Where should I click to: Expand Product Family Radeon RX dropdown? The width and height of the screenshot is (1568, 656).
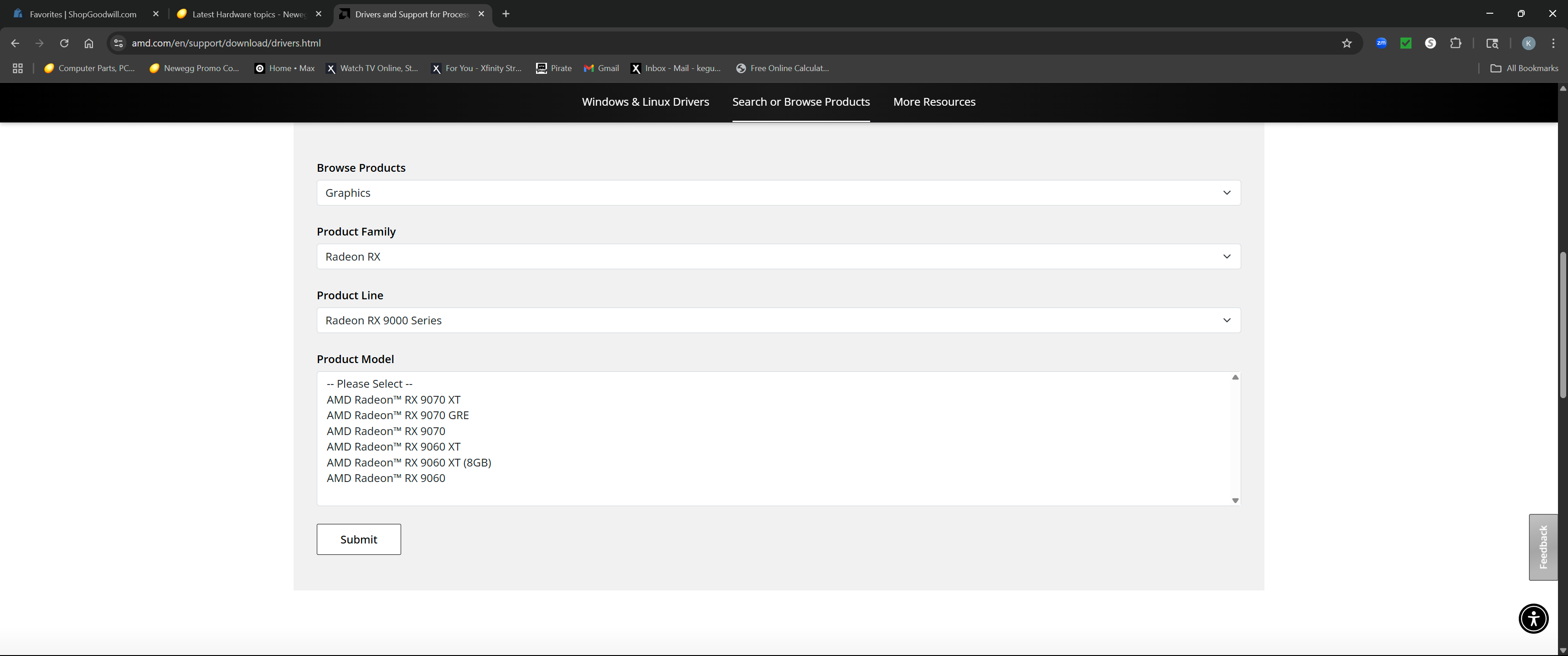779,257
